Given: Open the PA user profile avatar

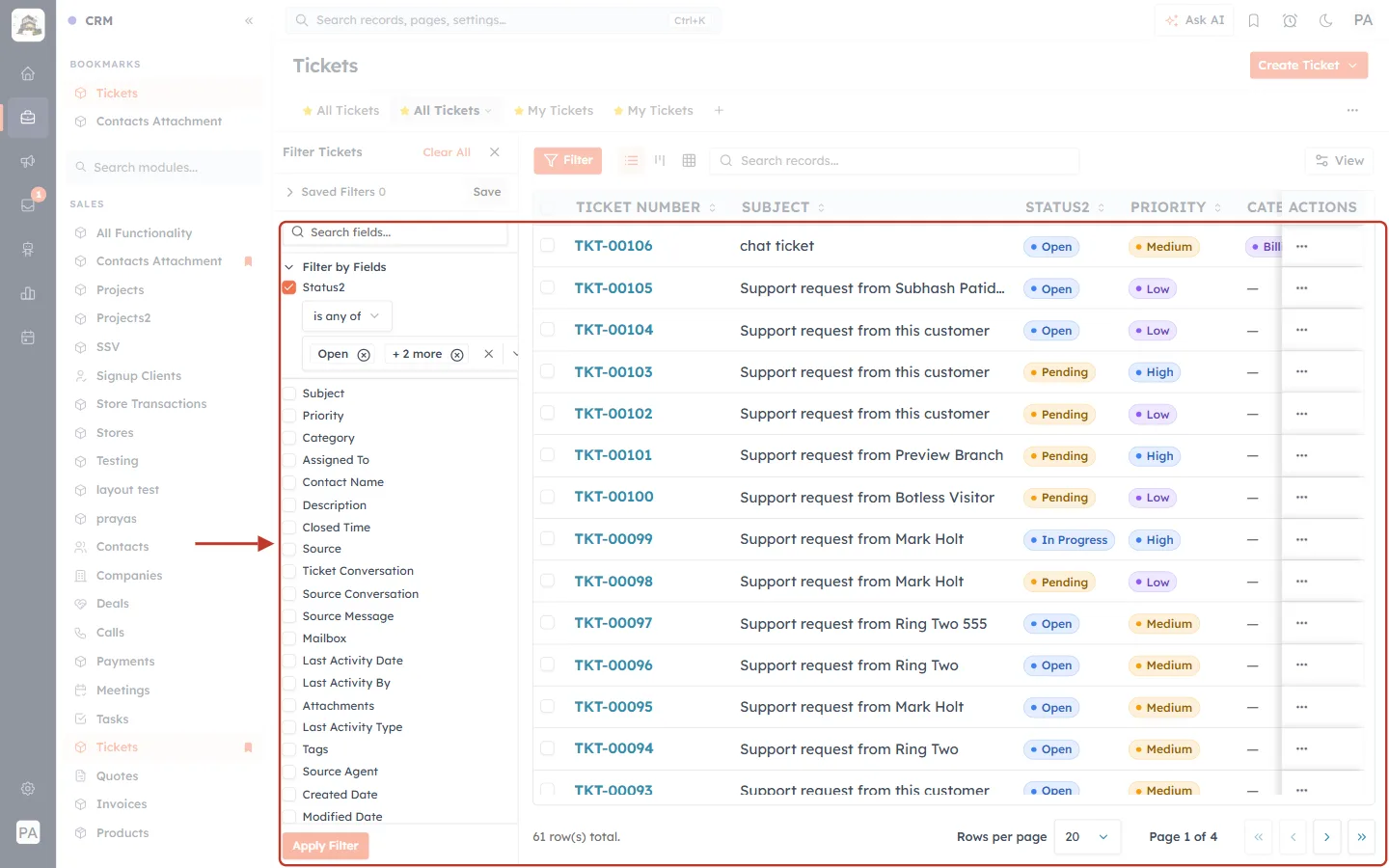Looking at the screenshot, I should (1363, 20).
